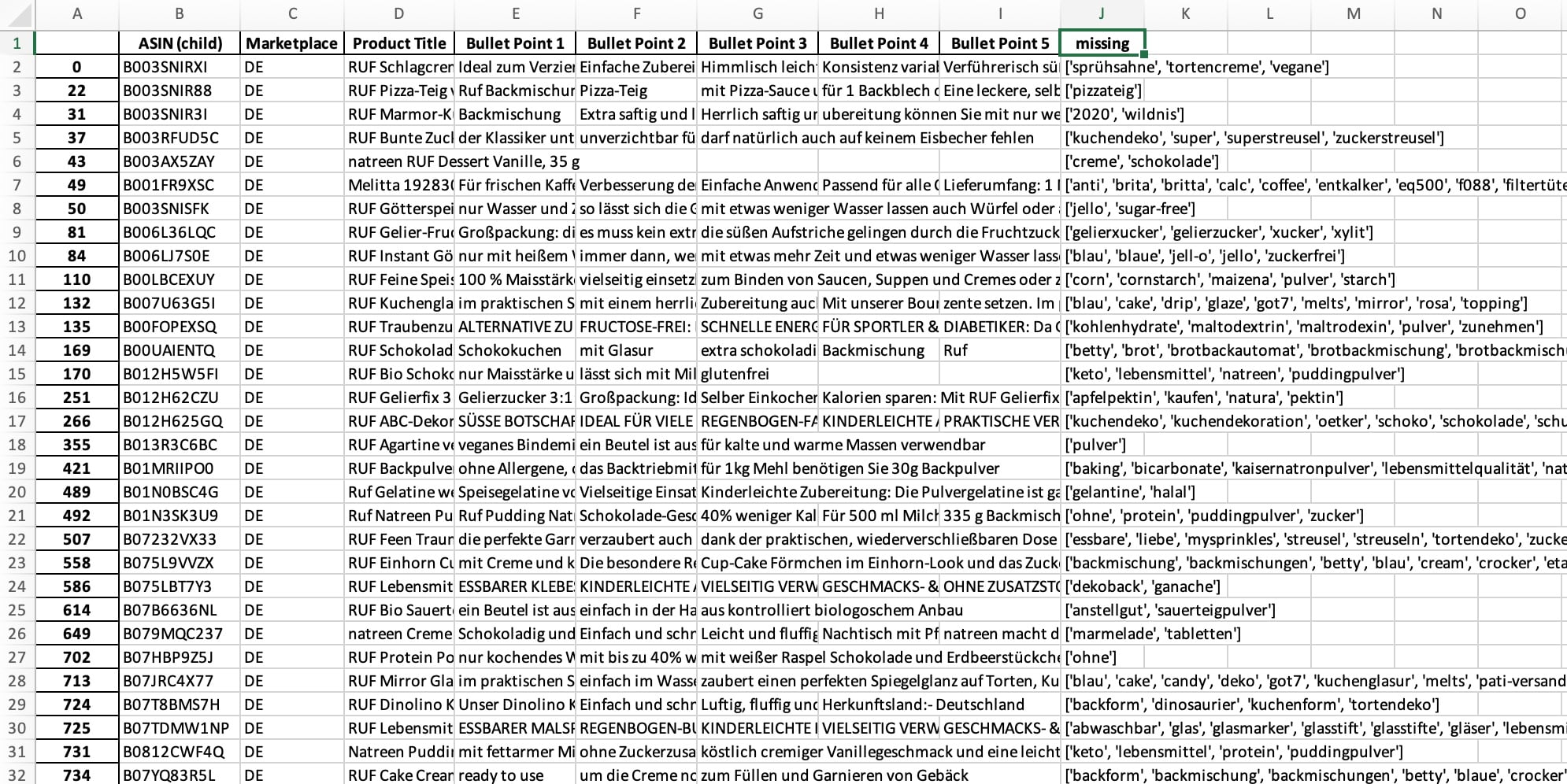The image size is (1567, 784).
Task: Click '100 % Maisstärke' bullet cell
Action: coord(515,279)
